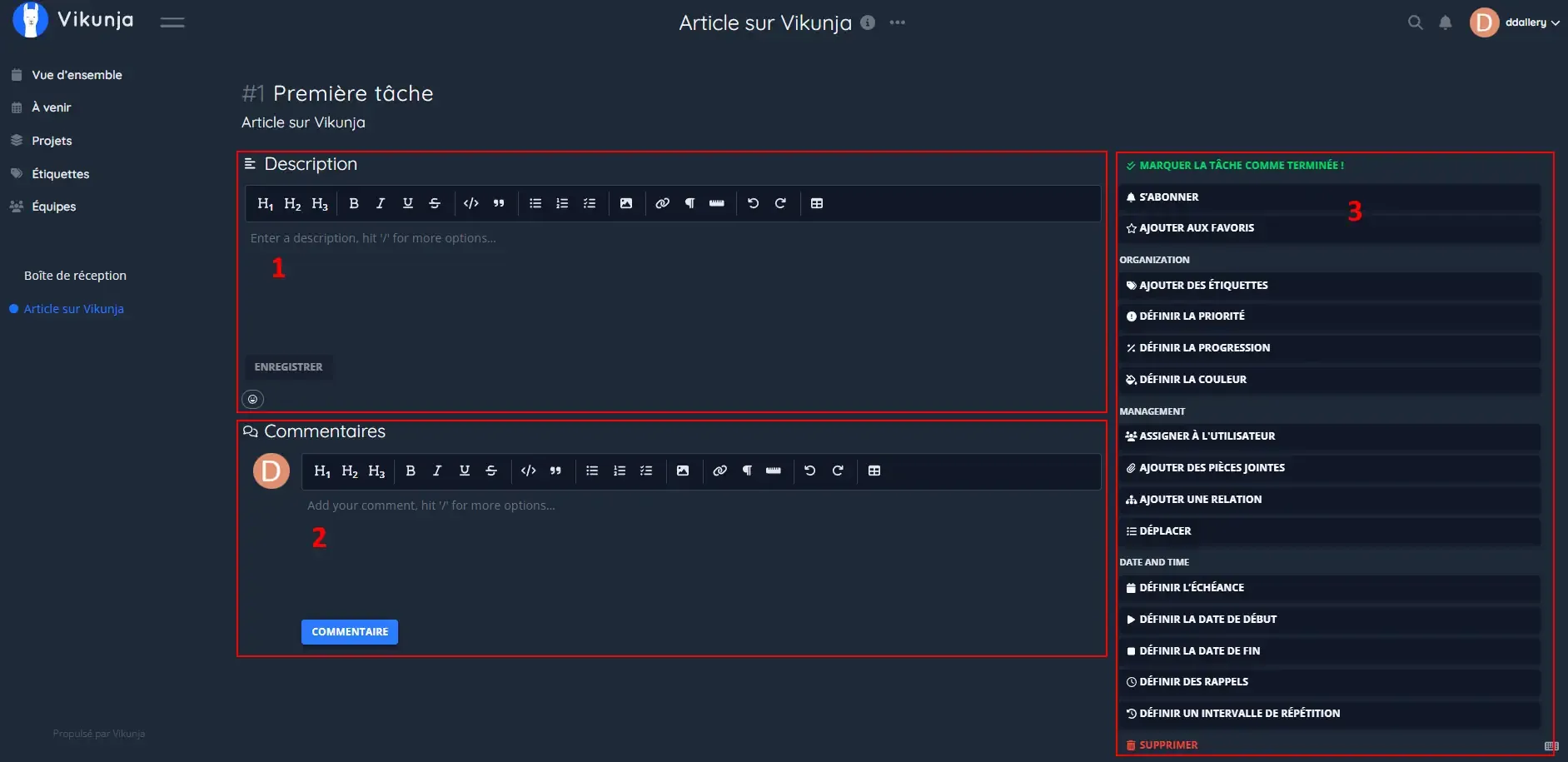
Task: Open the search magnifier
Action: point(1415,22)
